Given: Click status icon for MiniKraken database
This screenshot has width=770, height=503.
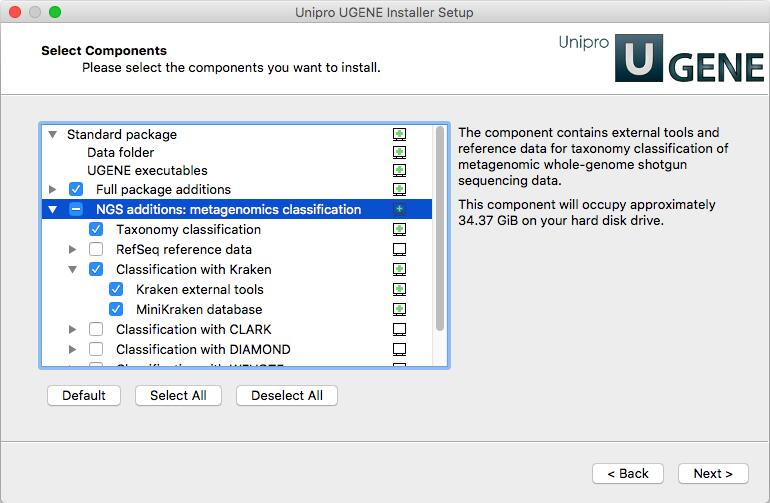Looking at the screenshot, I should pos(399,309).
